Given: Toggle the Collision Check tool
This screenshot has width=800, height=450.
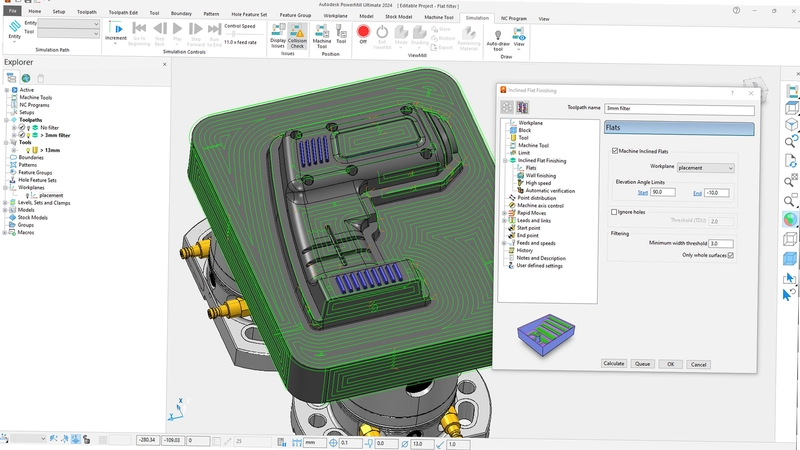Looking at the screenshot, I should point(297,36).
